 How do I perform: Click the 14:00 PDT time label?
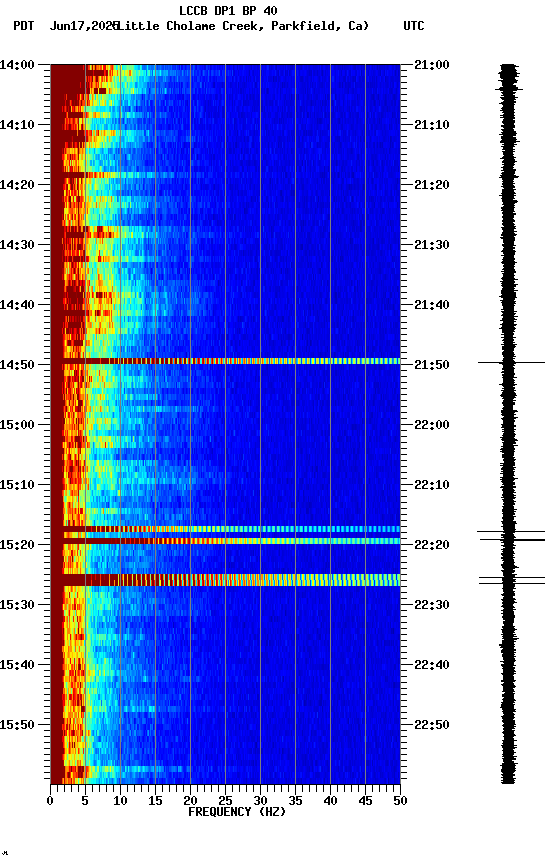(17, 65)
